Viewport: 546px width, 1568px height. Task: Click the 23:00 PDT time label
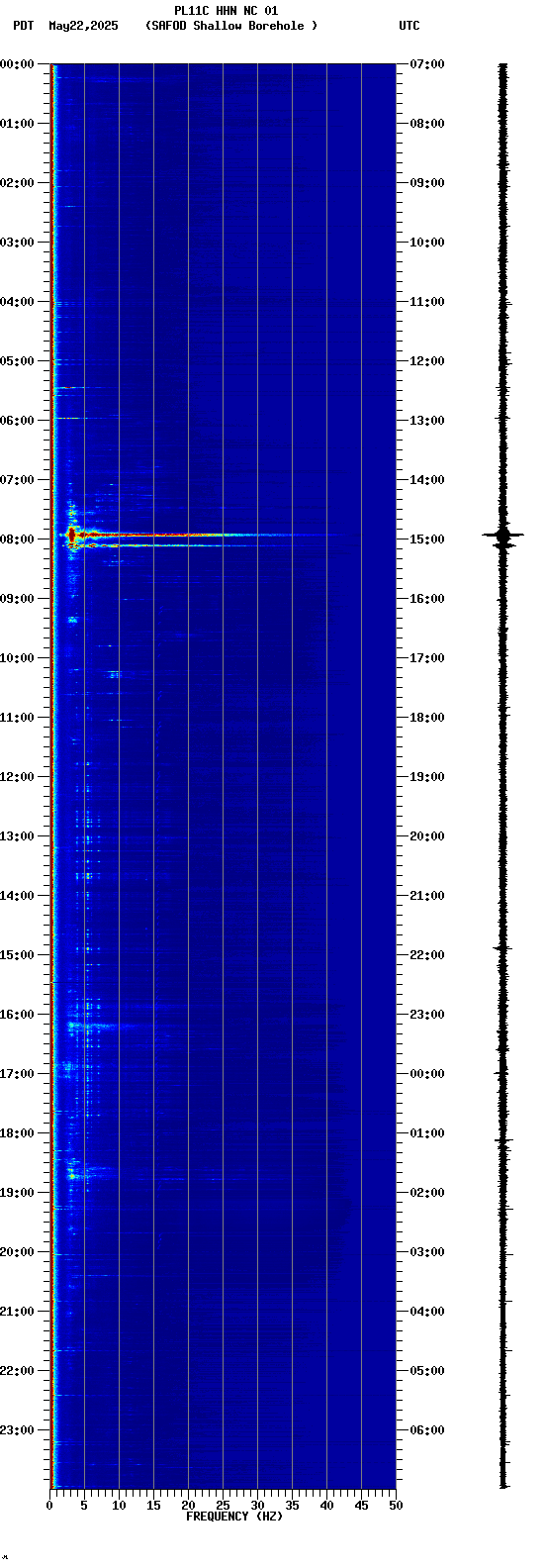click(x=17, y=1430)
